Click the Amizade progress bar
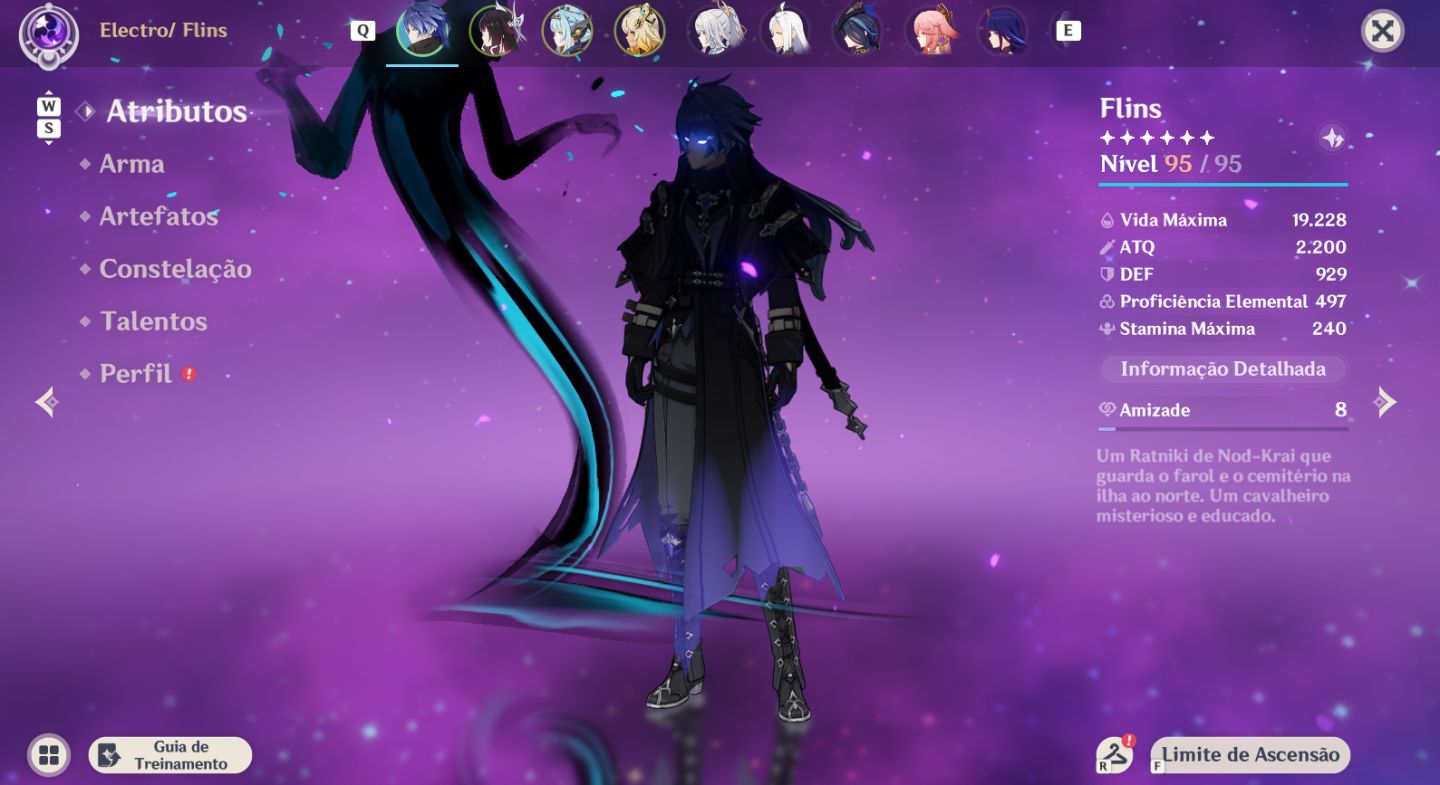1440x785 pixels. [1223, 428]
